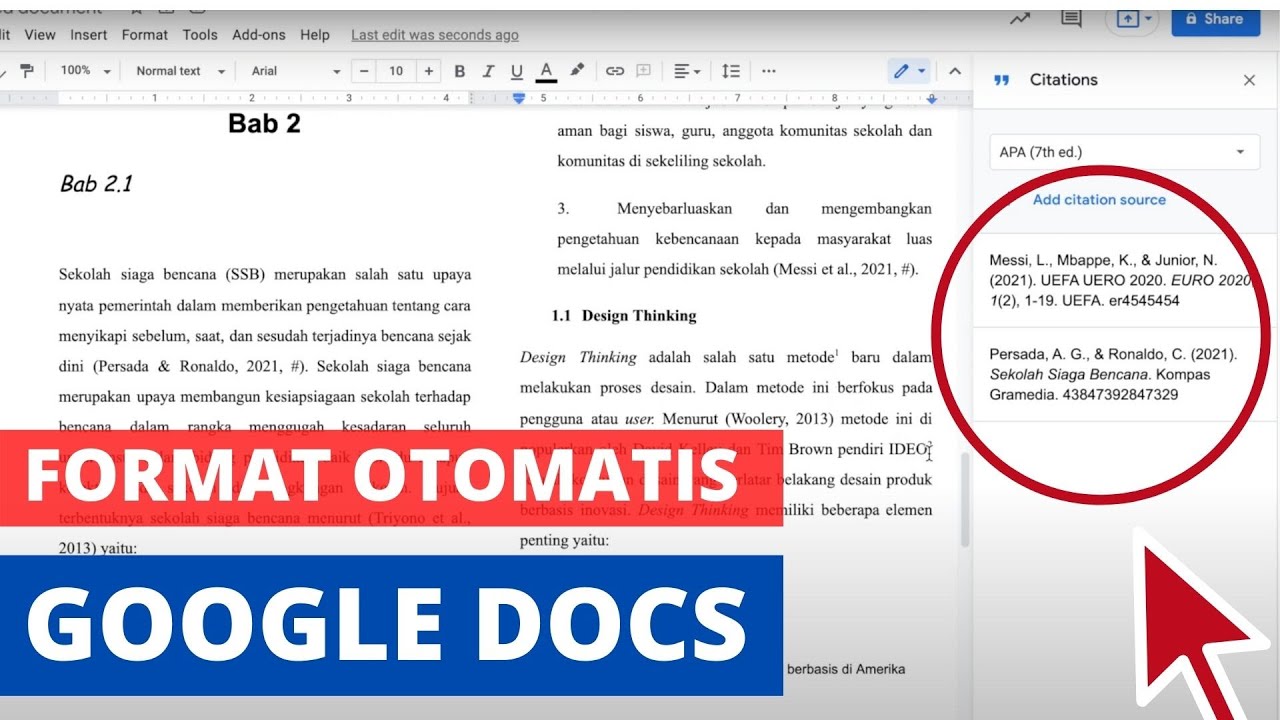
Task: Click the 'Bab 2' heading
Action: [264, 123]
